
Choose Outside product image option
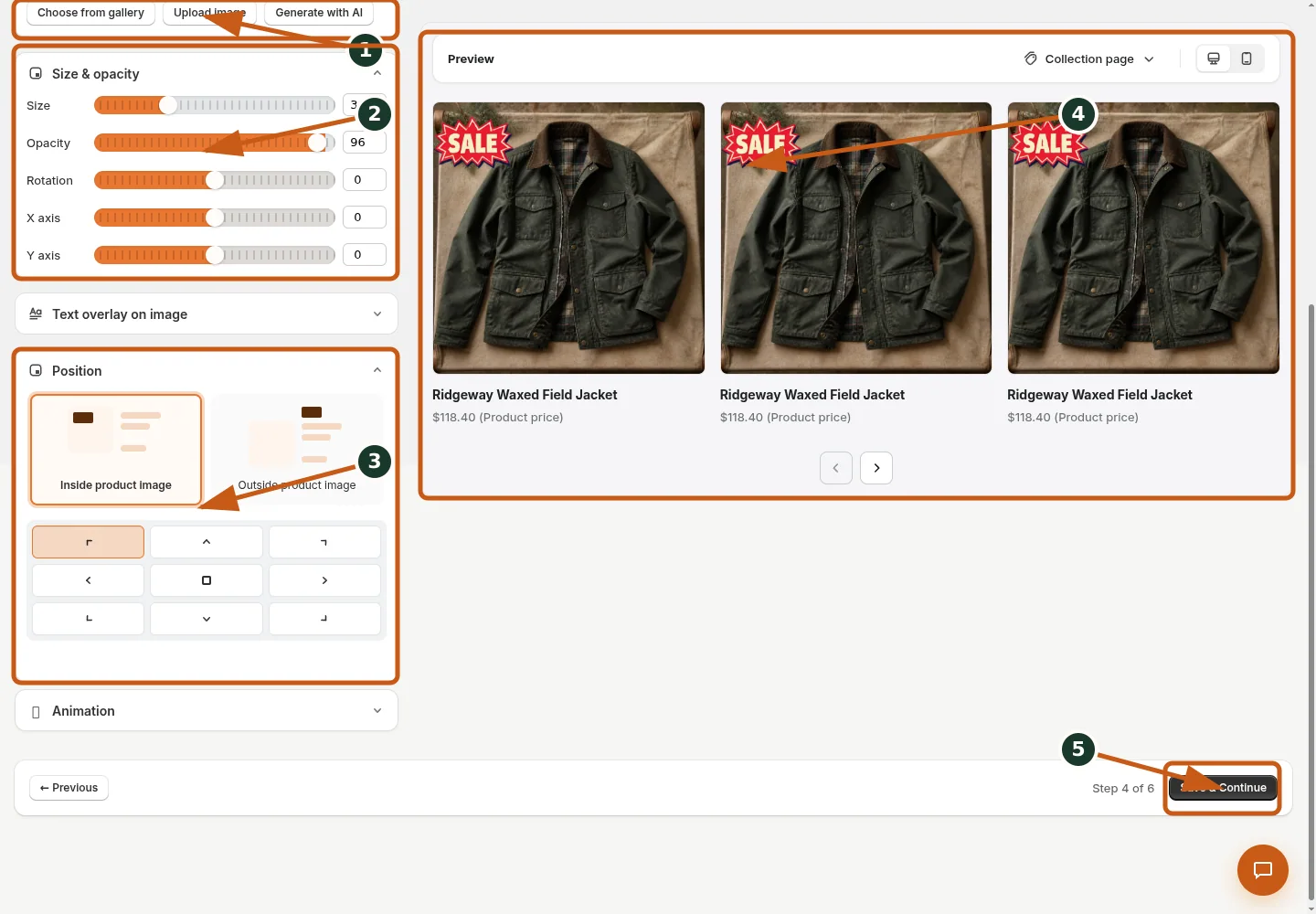[x=297, y=449]
